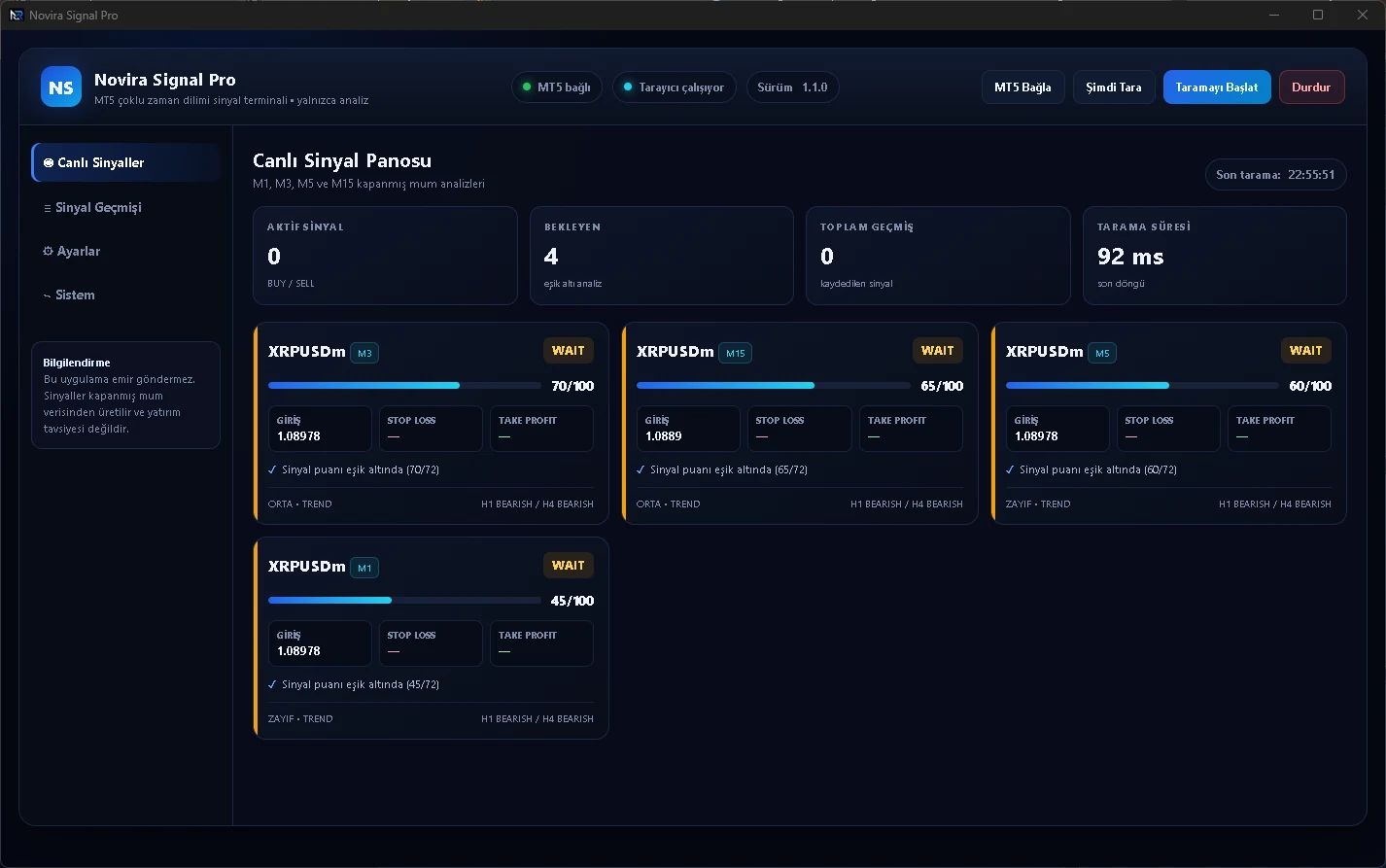
Task: Click the M3 timeframe tag
Action: [x=364, y=353]
